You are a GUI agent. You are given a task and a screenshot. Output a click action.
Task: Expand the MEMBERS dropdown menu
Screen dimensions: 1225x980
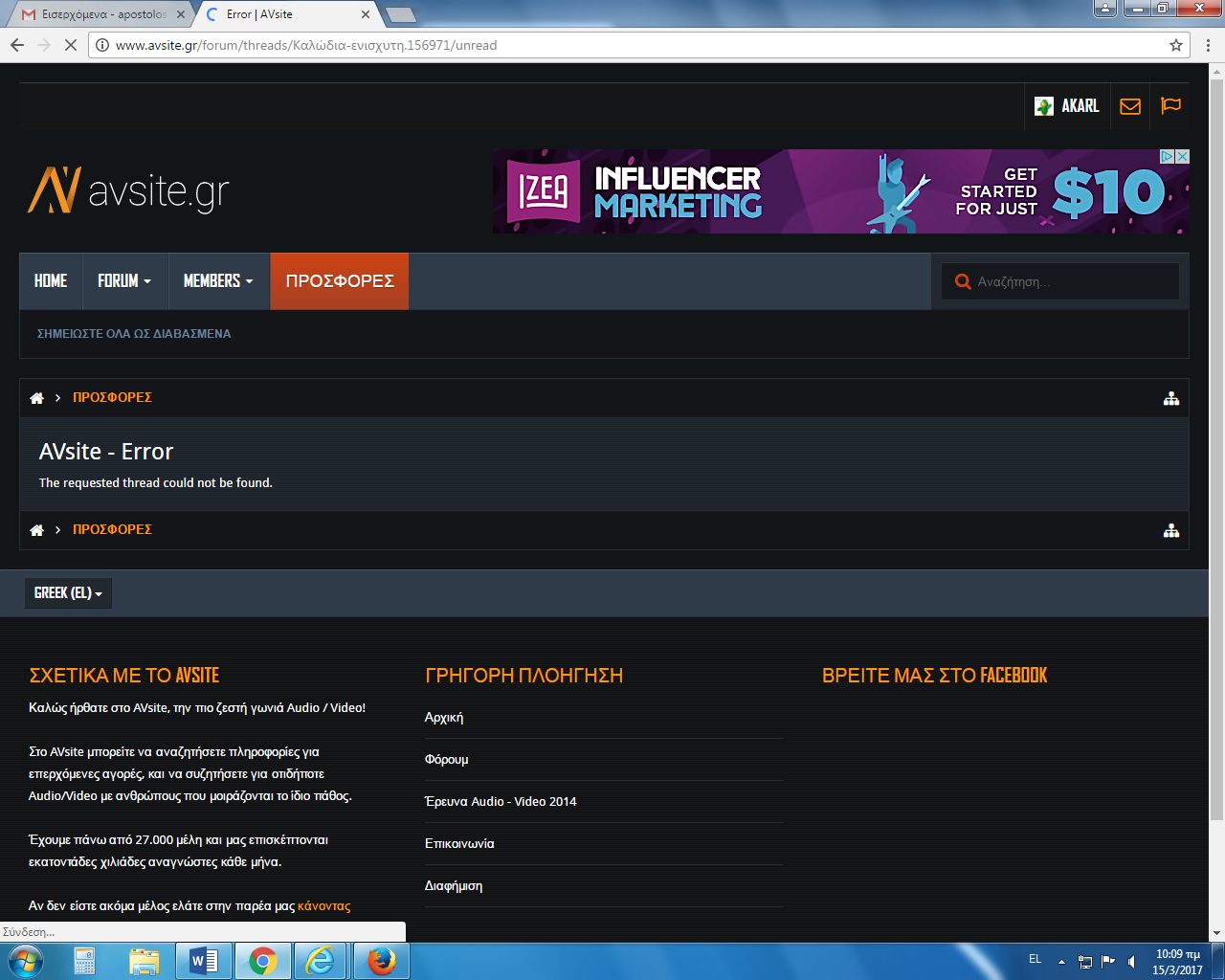(218, 281)
